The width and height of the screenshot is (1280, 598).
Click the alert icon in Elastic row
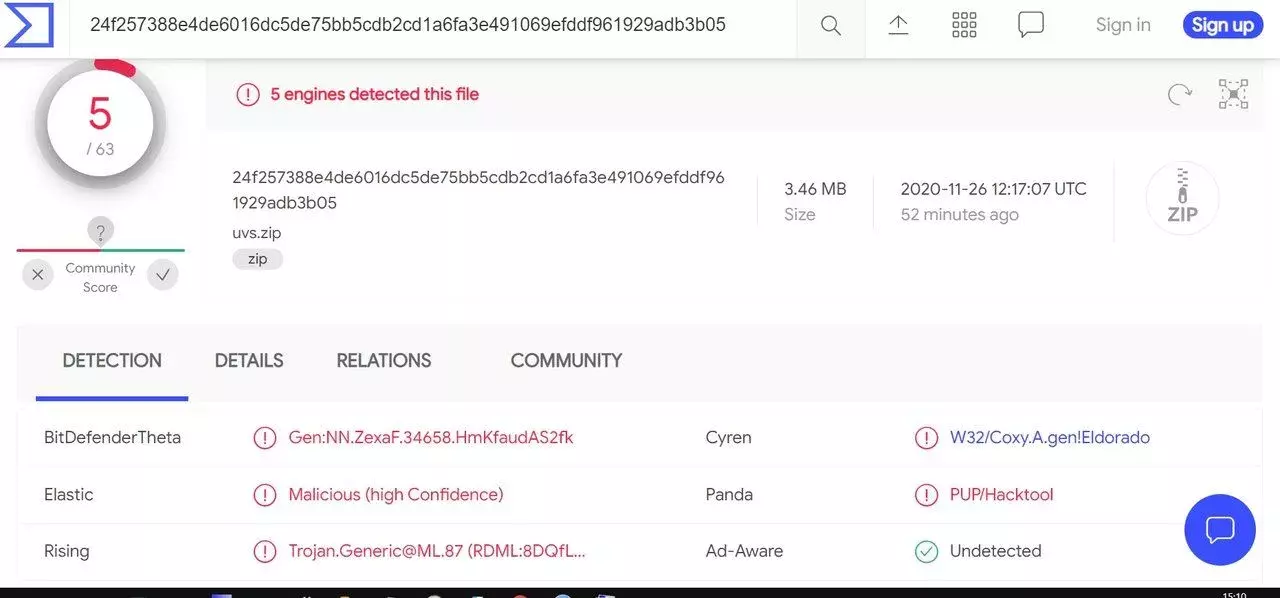pyautogui.click(x=264, y=494)
